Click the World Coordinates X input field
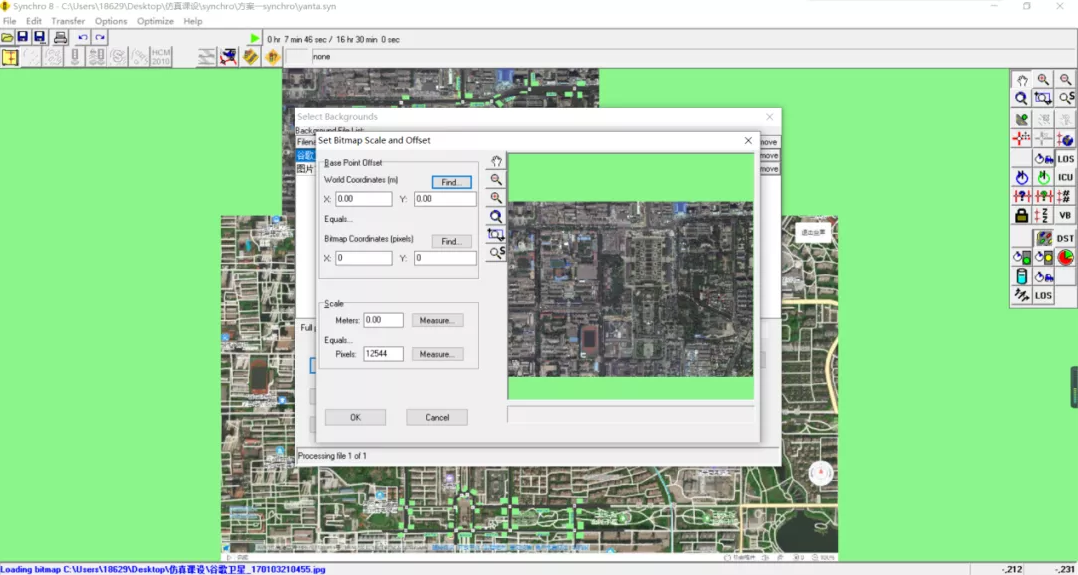The height and width of the screenshot is (575, 1078). 364,199
